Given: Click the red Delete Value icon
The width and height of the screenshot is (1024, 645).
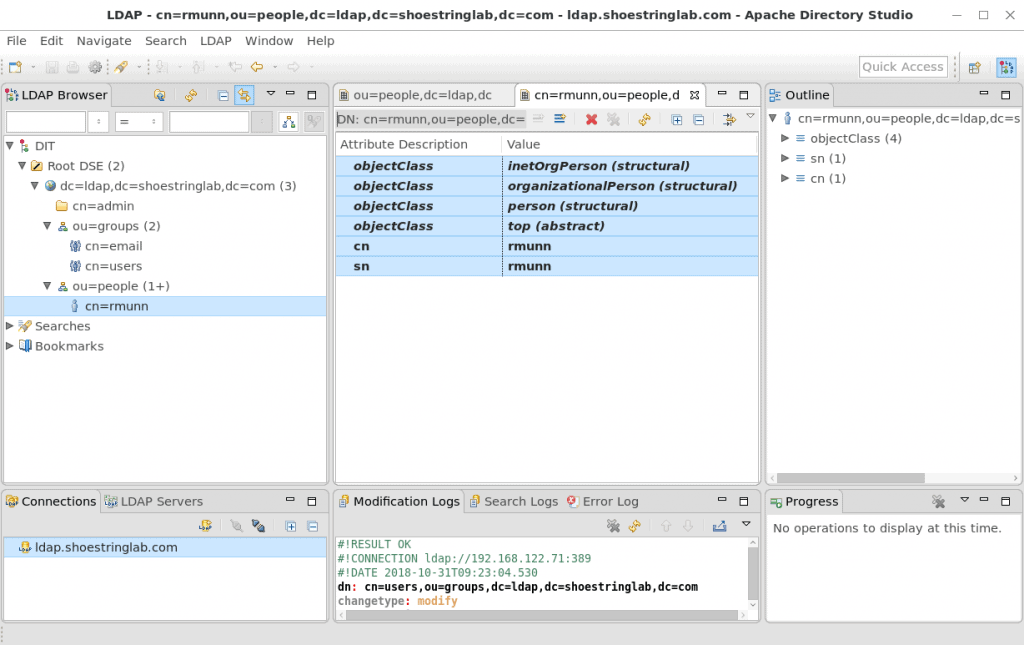Looking at the screenshot, I should pos(591,119).
